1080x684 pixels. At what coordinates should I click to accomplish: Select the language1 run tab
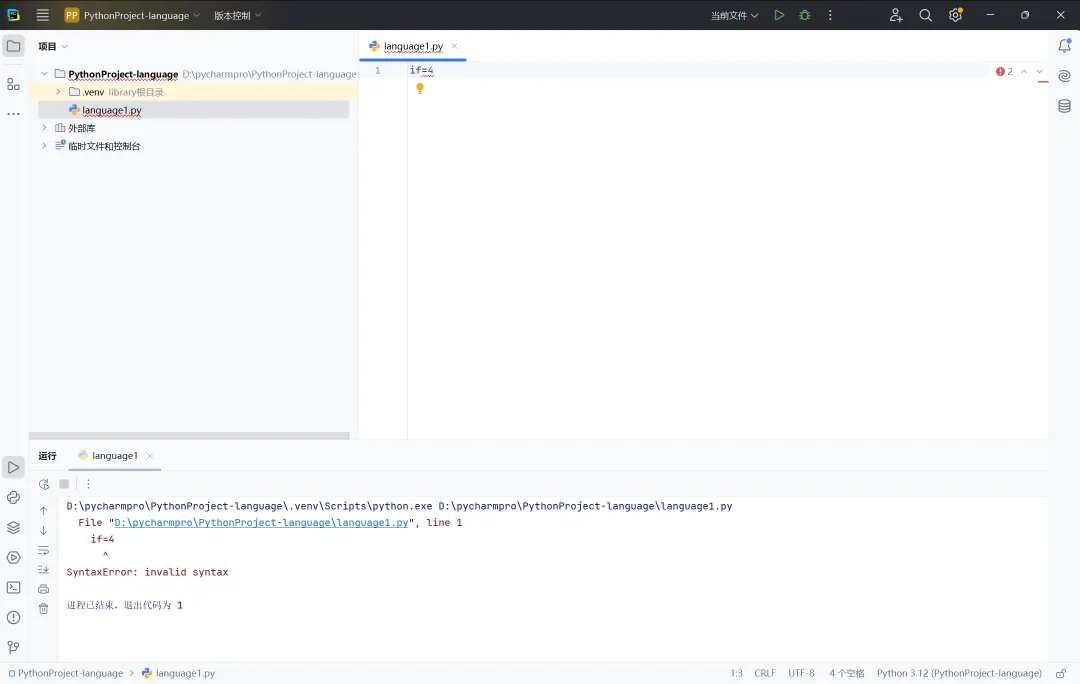click(x=114, y=455)
